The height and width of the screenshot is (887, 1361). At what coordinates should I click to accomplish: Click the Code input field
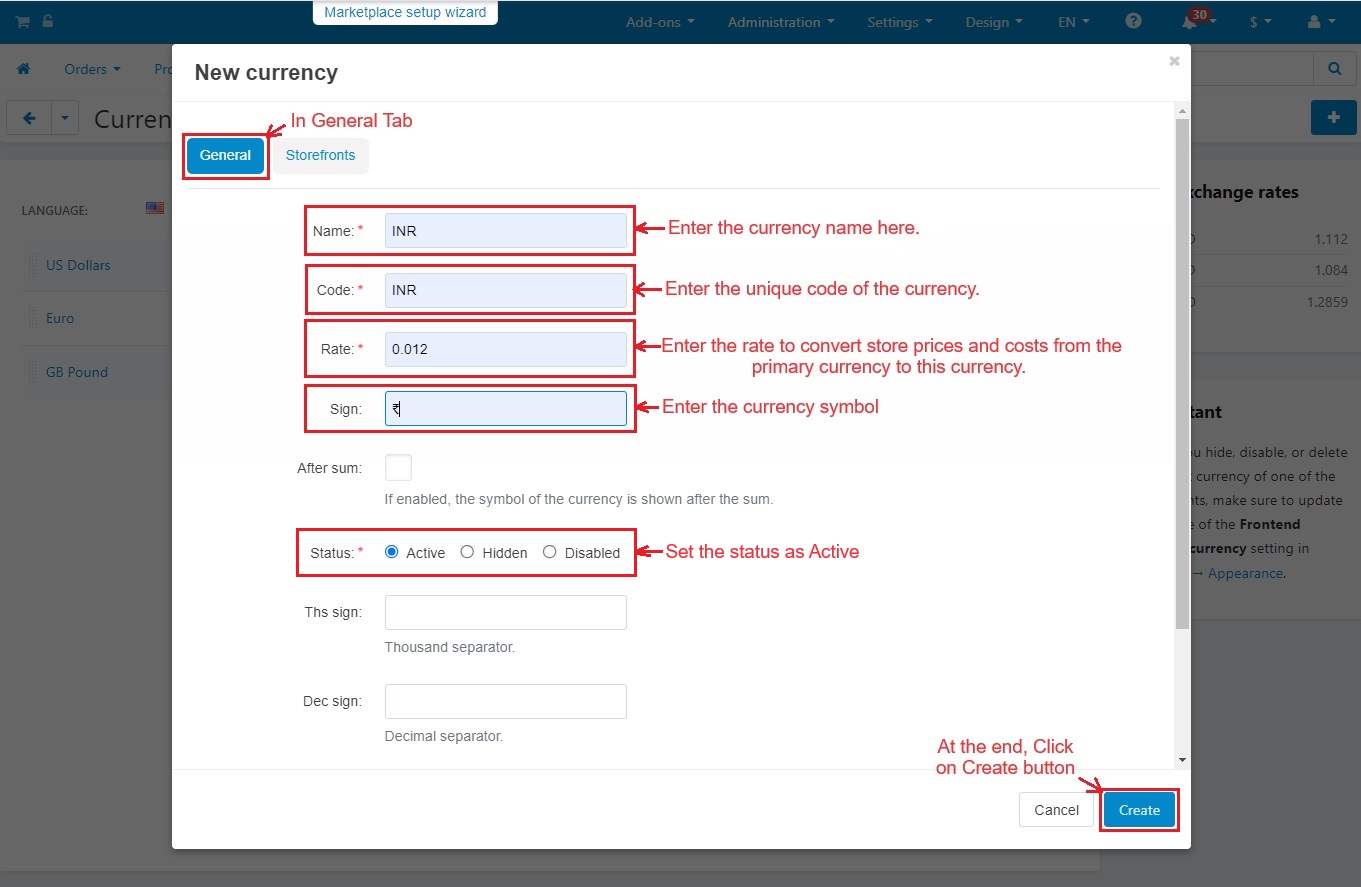click(x=506, y=290)
